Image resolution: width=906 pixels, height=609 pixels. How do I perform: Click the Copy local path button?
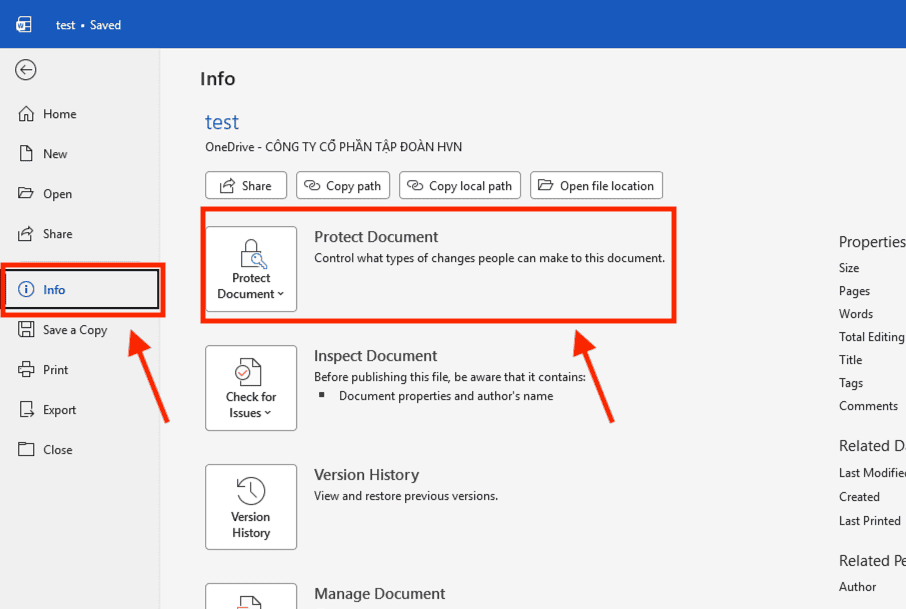[x=459, y=185]
